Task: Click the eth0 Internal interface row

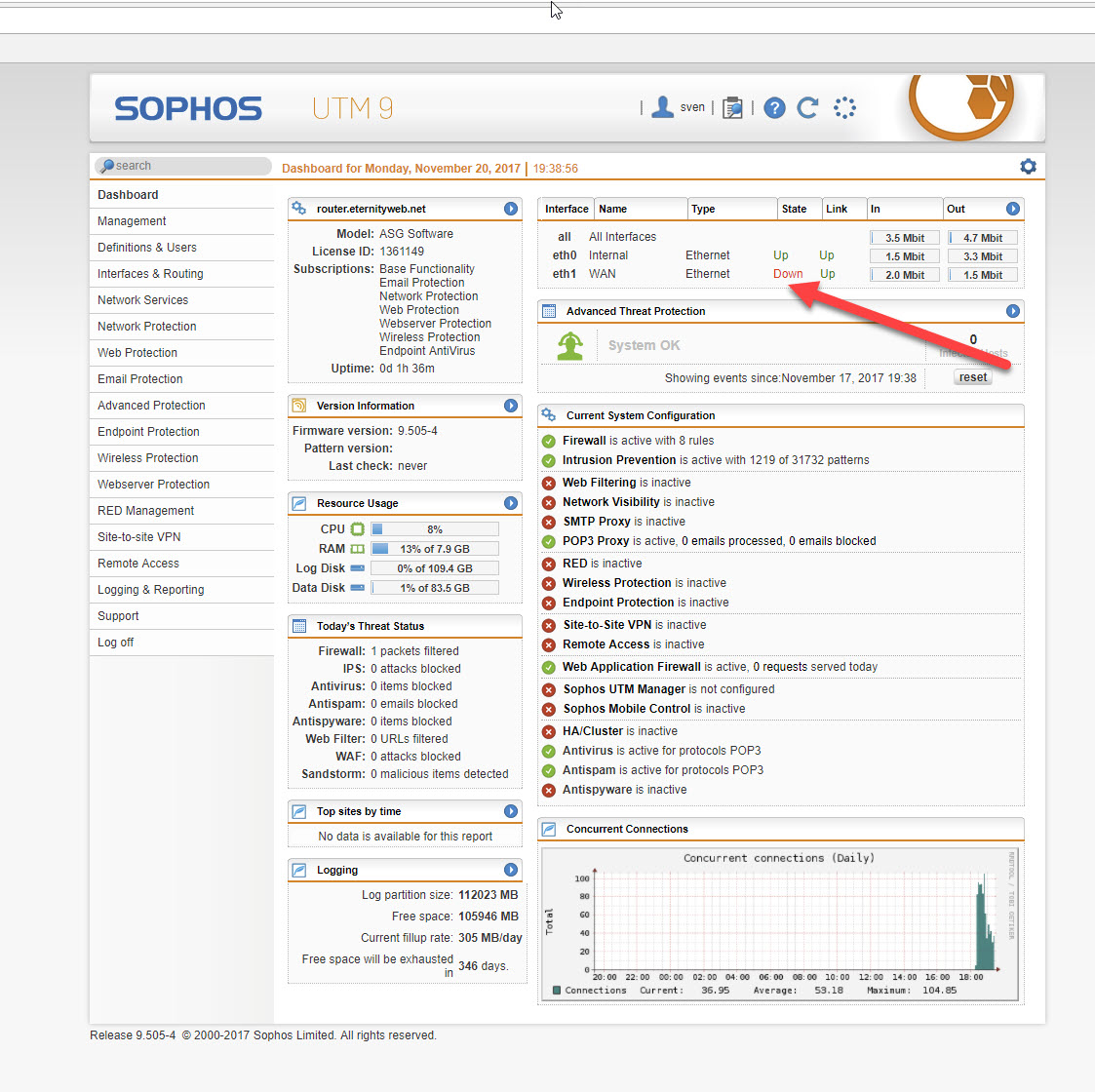Action: [781, 255]
